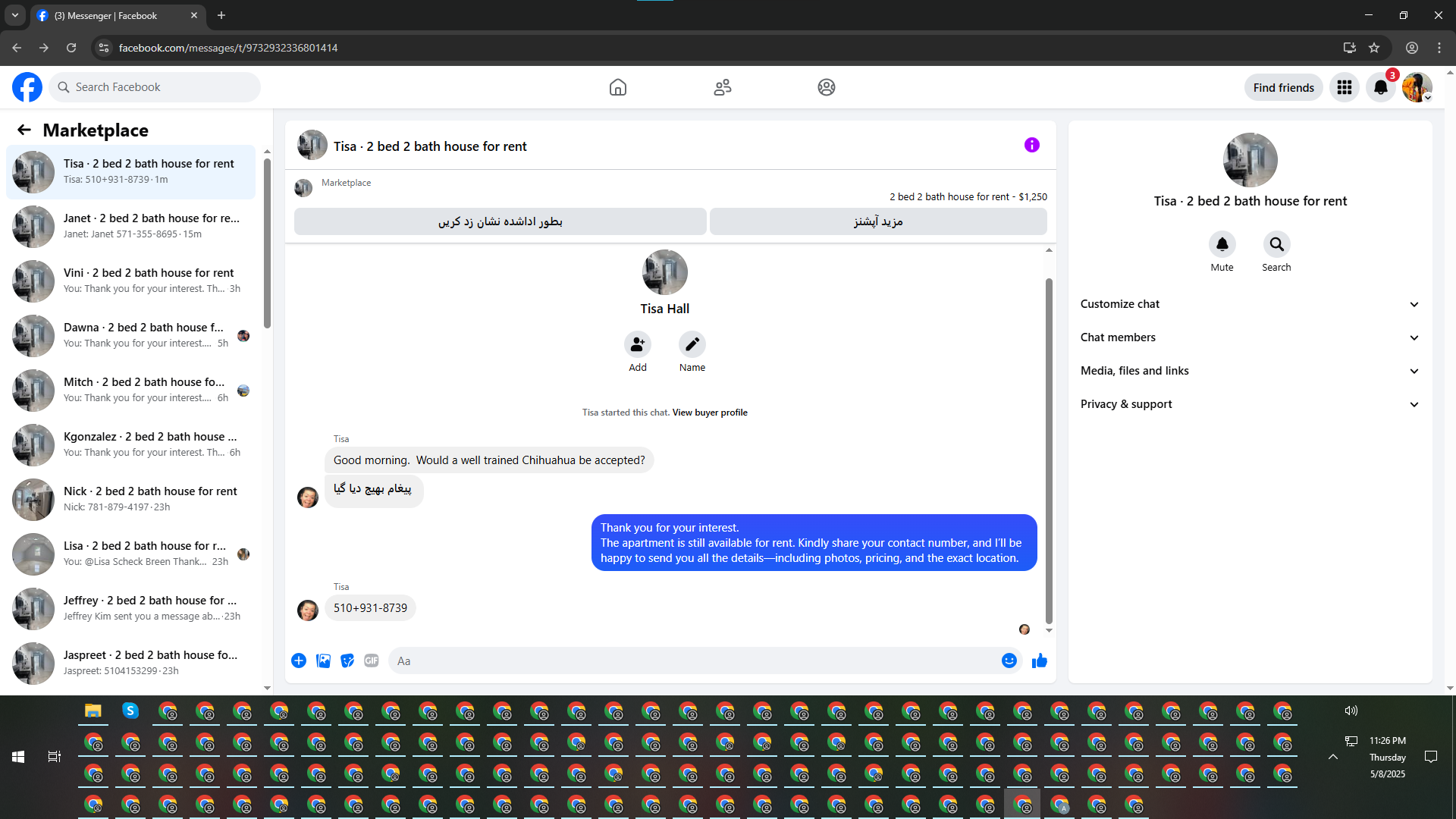1456x819 pixels.
Task: Open Windows Start menu
Action: (18, 757)
